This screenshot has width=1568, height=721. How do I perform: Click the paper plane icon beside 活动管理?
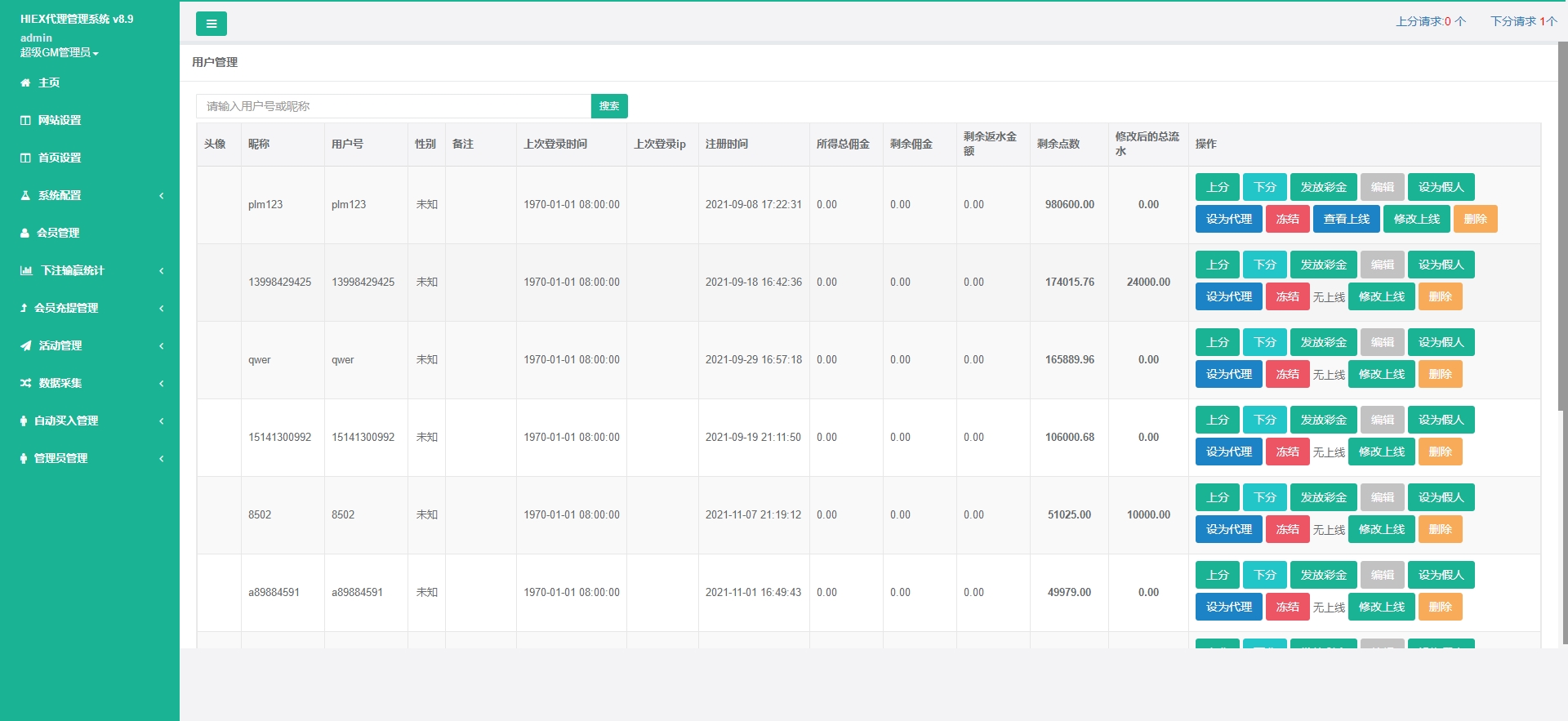coord(26,345)
